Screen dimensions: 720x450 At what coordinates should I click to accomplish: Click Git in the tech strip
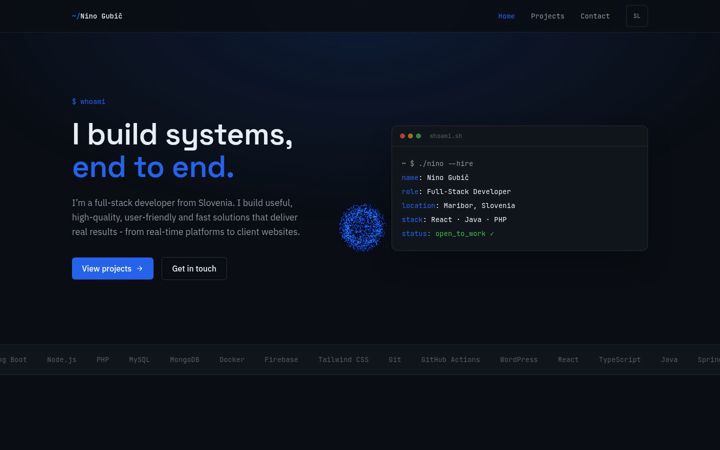[394, 360]
